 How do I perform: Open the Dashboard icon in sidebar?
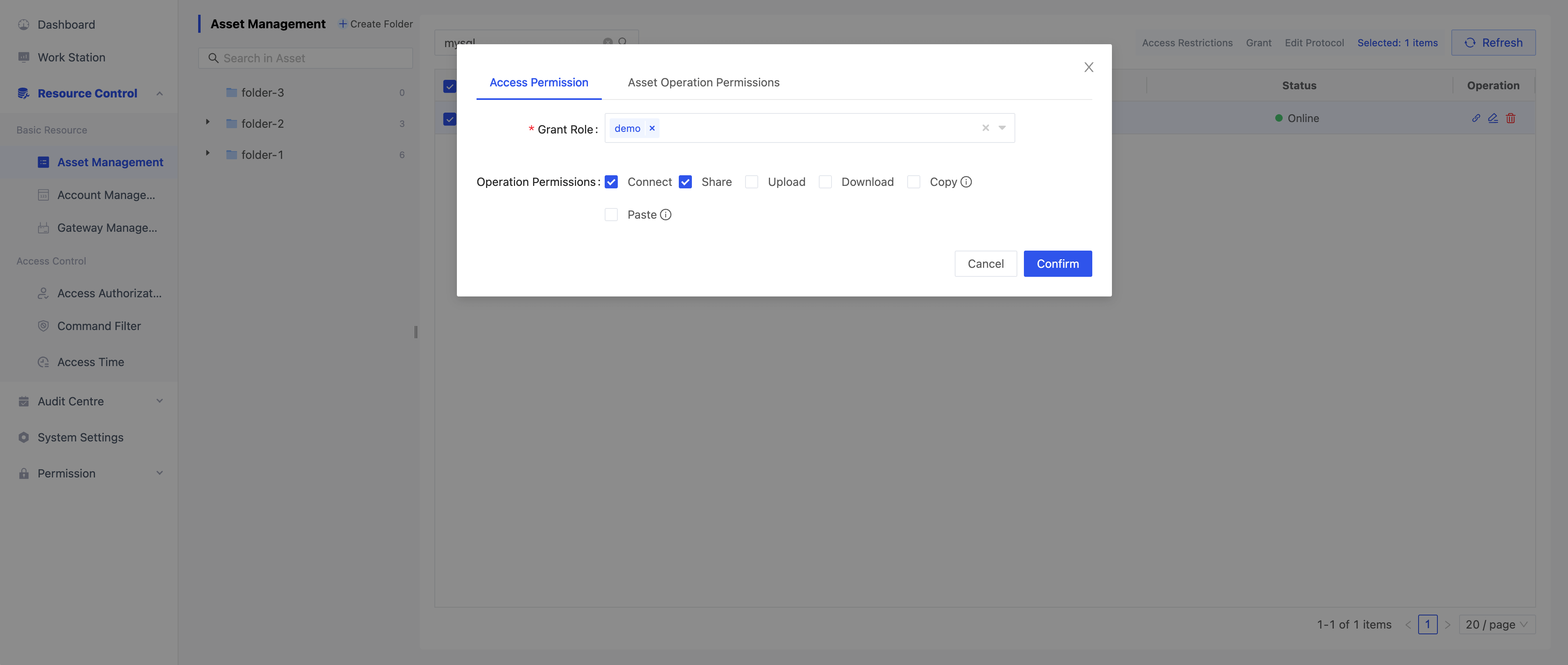click(x=24, y=24)
